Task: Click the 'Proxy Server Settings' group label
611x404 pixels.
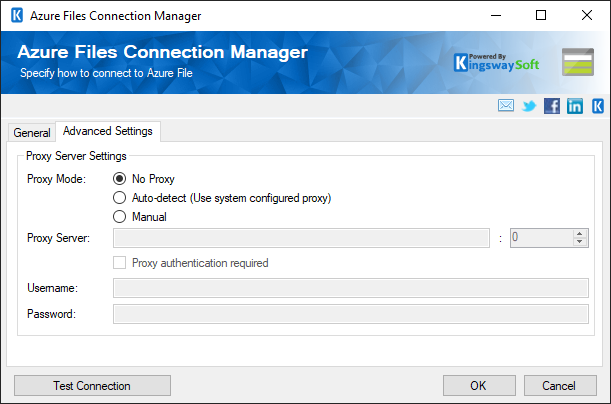Action: click(x=76, y=156)
